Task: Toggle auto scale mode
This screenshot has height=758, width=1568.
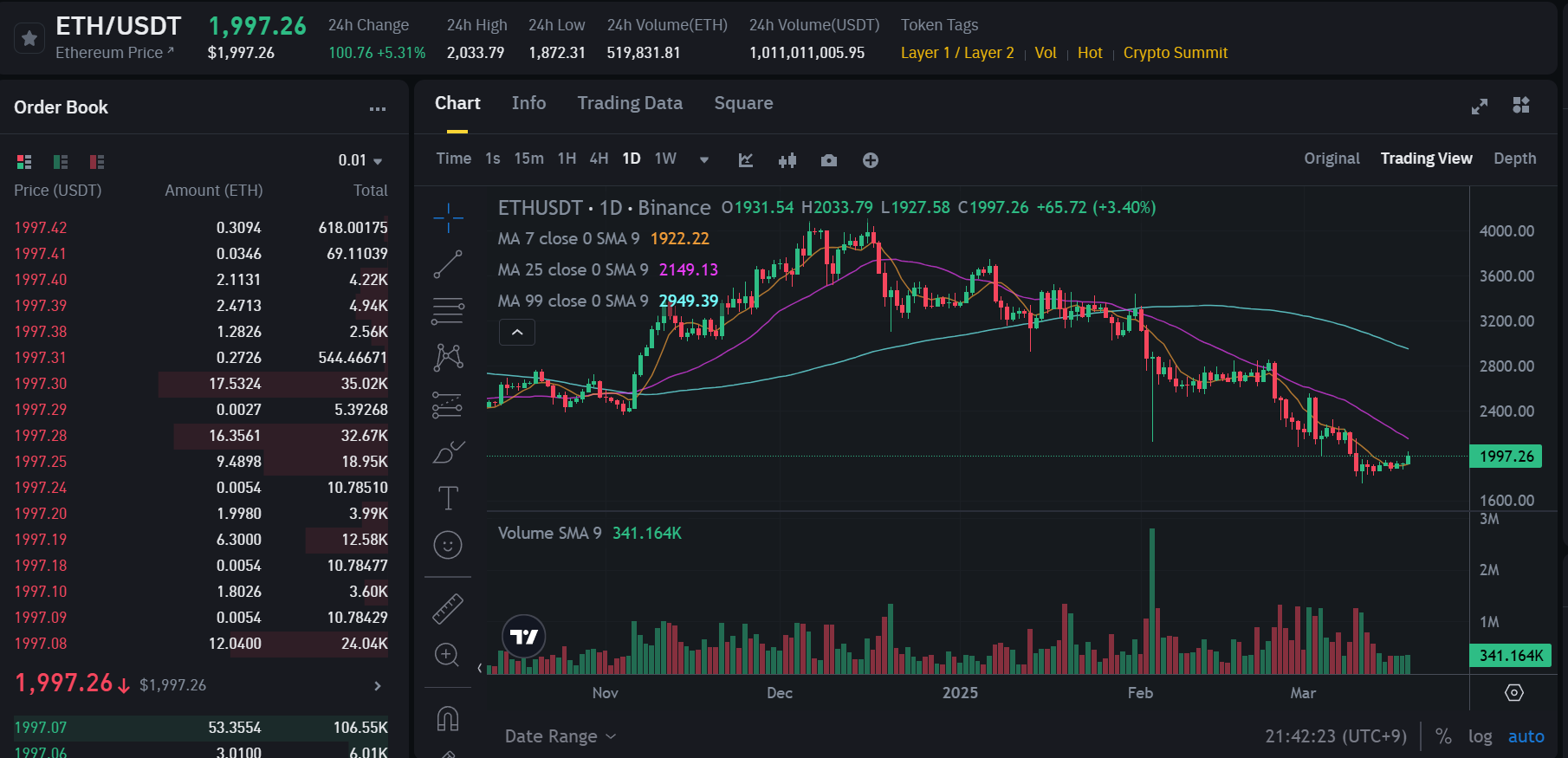Action: pos(1526,736)
